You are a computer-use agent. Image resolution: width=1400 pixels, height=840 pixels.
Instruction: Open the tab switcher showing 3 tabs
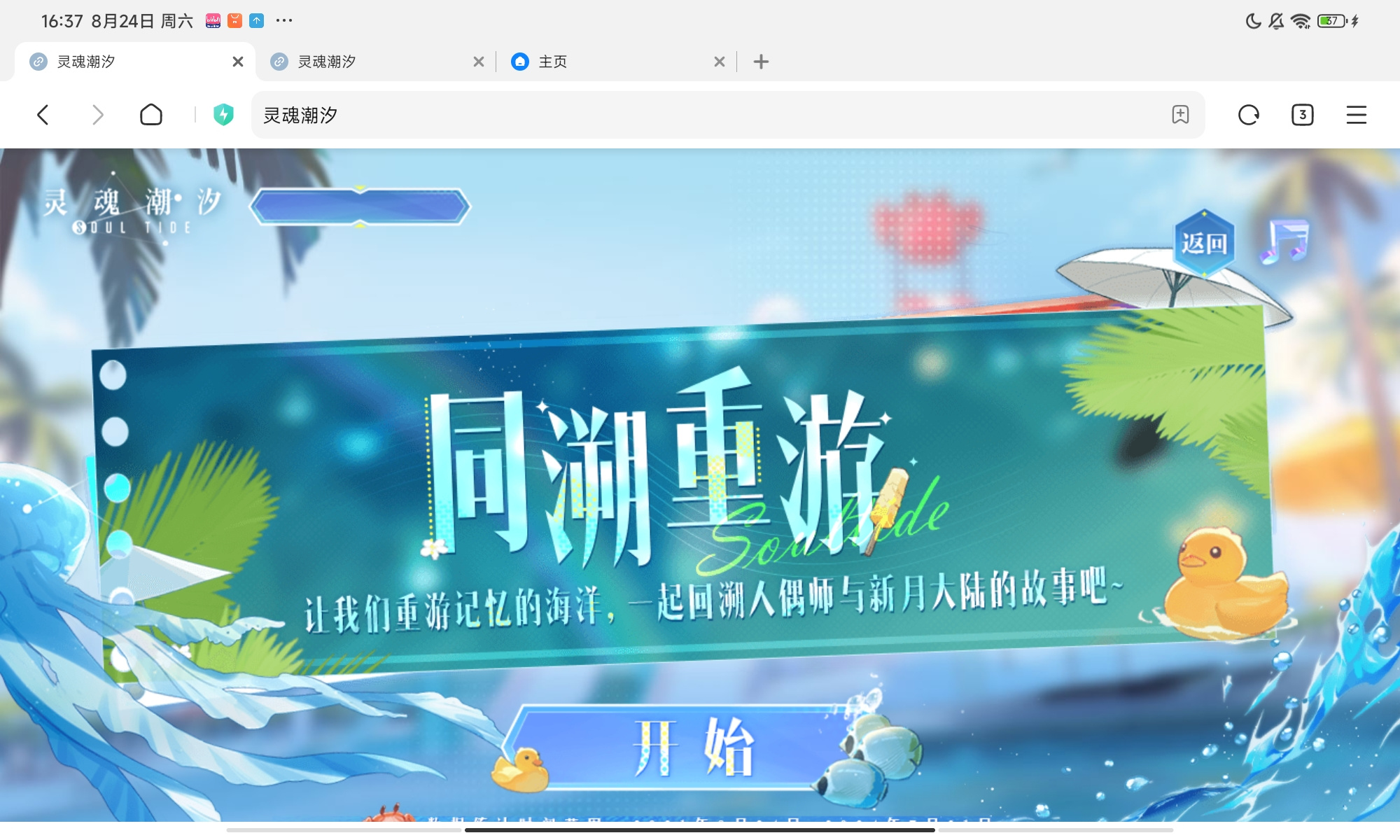[x=1302, y=115]
